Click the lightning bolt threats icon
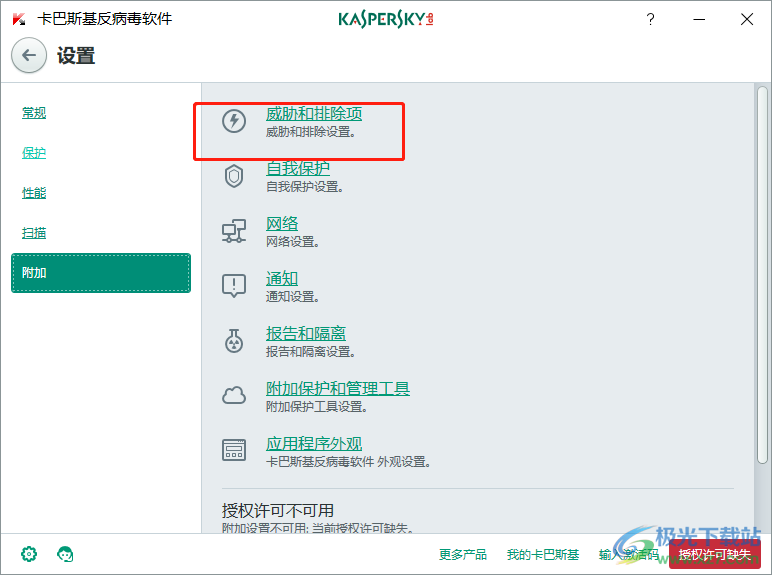This screenshot has width=772, height=575. click(x=234, y=121)
